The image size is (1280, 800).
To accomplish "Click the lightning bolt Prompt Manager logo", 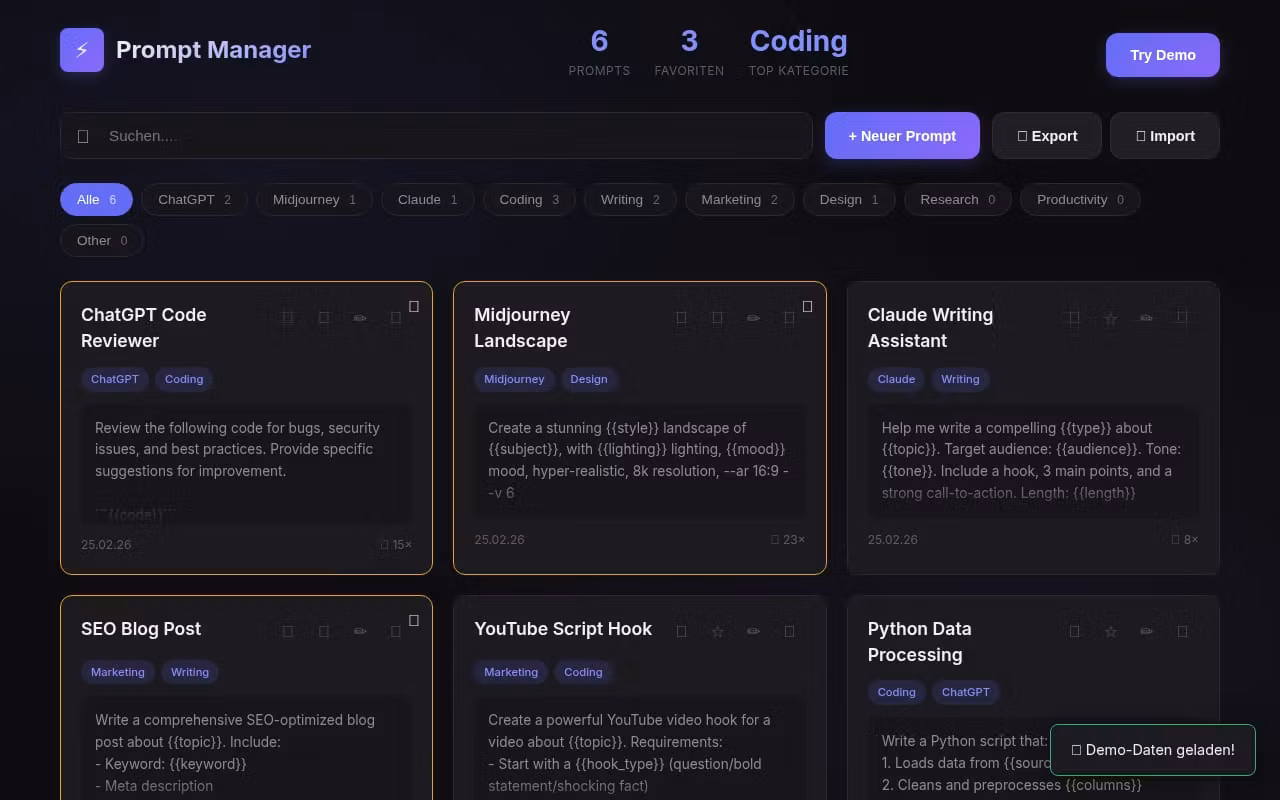I will coord(82,50).
